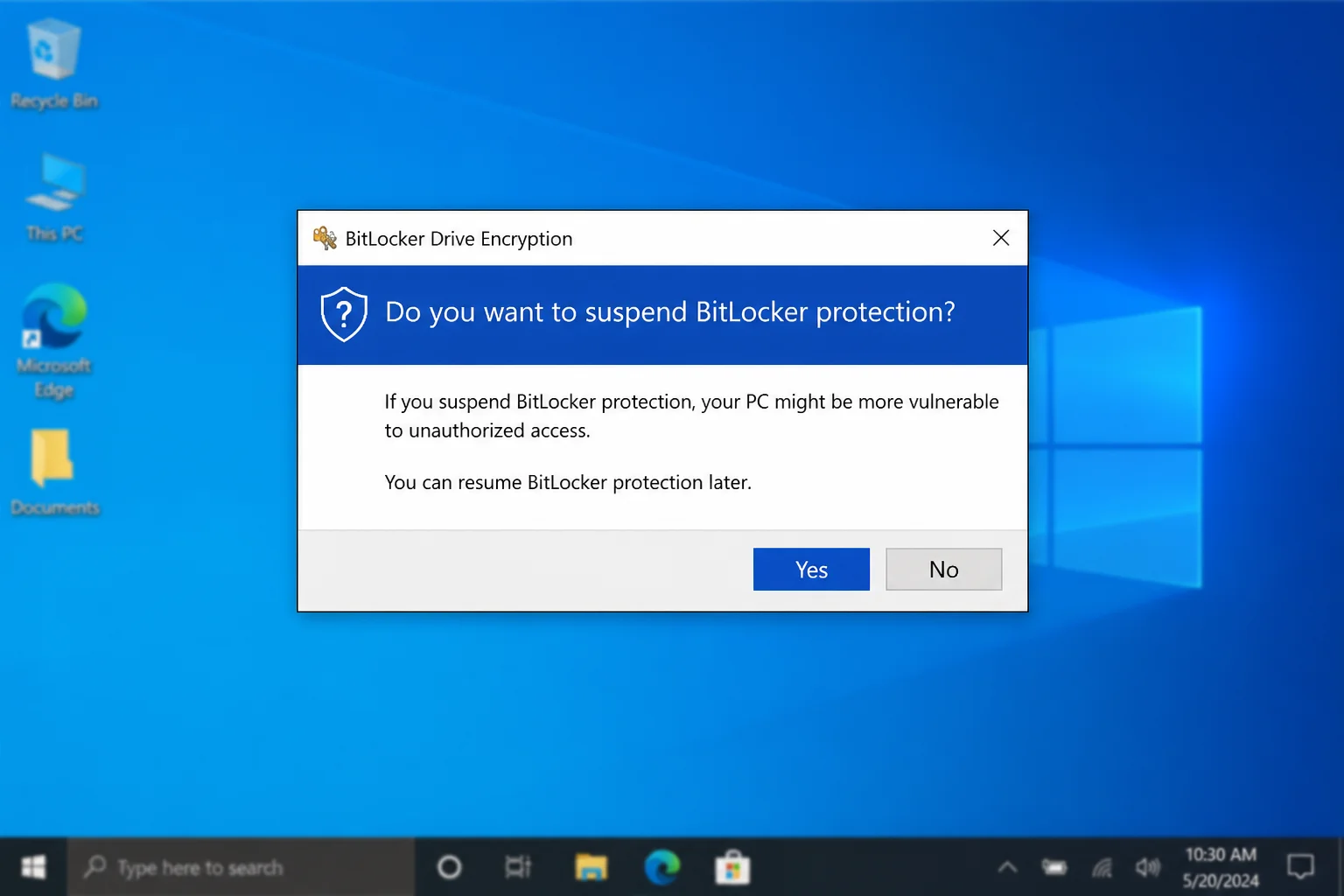The width and height of the screenshot is (1344, 896).
Task: Click the BitLocker keys icon in title bar
Action: coord(325,238)
